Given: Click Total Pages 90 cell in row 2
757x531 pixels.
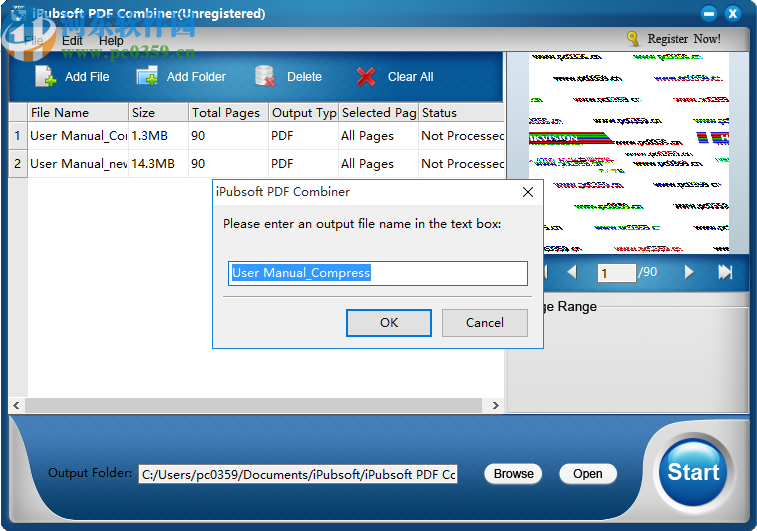Looking at the screenshot, I should click(x=228, y=164).
